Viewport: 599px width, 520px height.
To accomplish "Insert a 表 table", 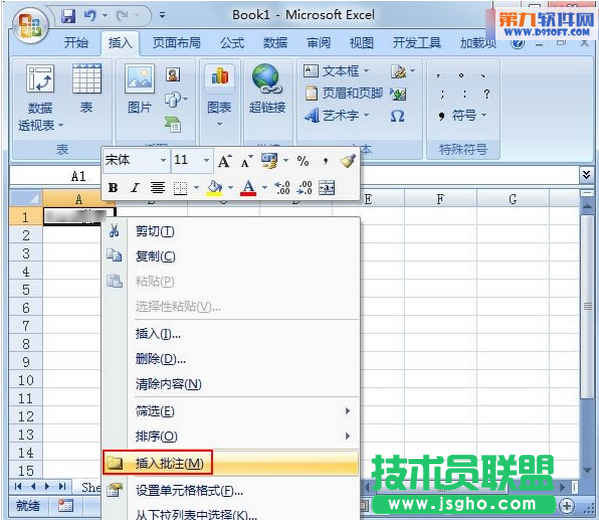I will point(87,89).
